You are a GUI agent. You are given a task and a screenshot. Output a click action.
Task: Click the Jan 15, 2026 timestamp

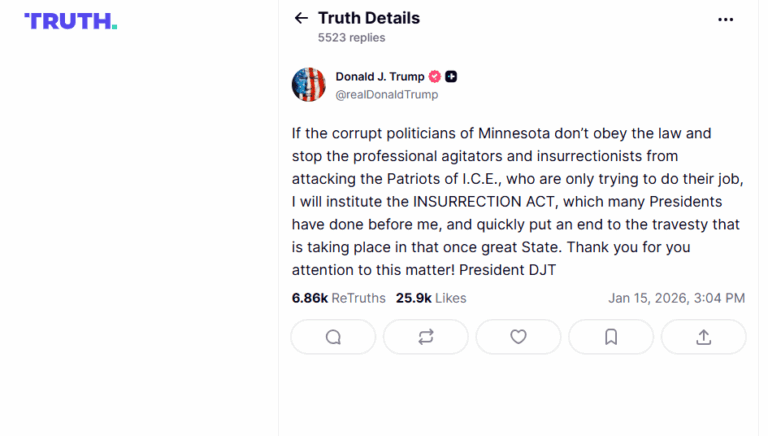pyautogui.click(x=676, y=298)
